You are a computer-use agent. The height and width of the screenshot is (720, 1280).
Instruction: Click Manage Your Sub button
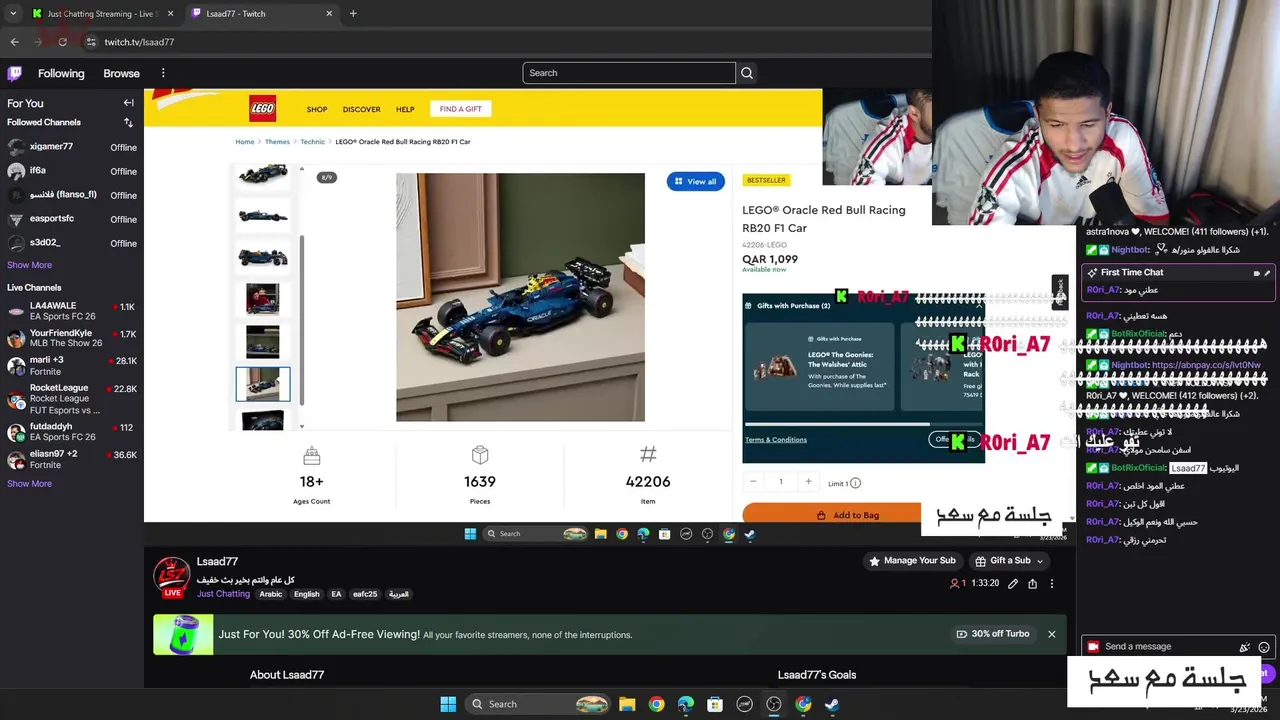tap(912, 561)
